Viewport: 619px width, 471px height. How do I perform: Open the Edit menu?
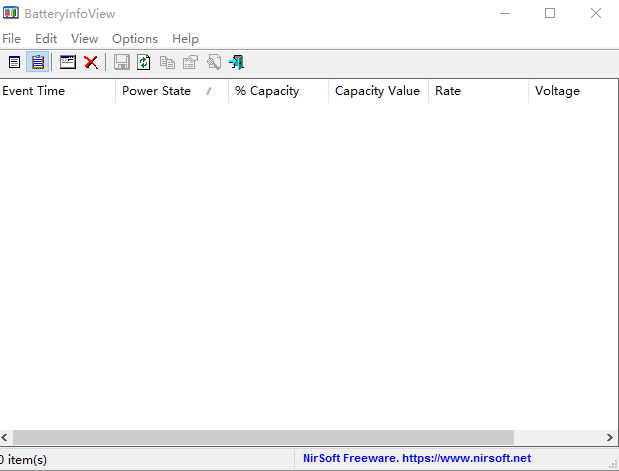click(46, 39)
